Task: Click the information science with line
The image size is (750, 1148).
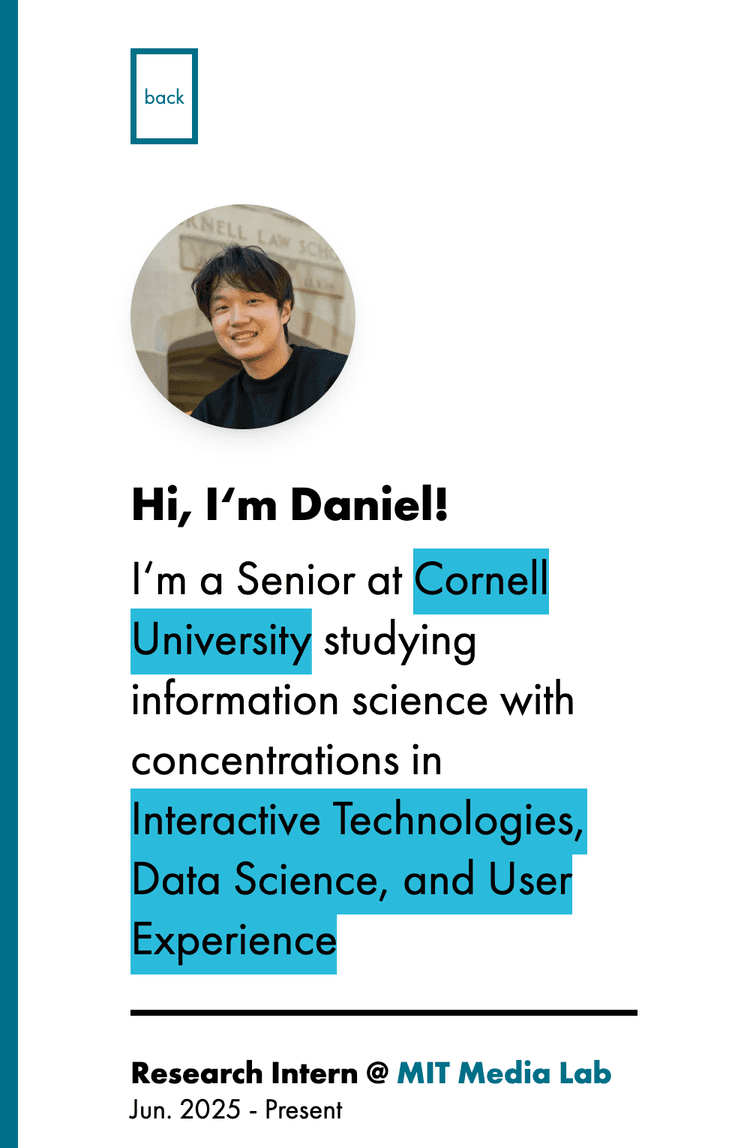Action: pyautogui.click(x=352, y=701)
